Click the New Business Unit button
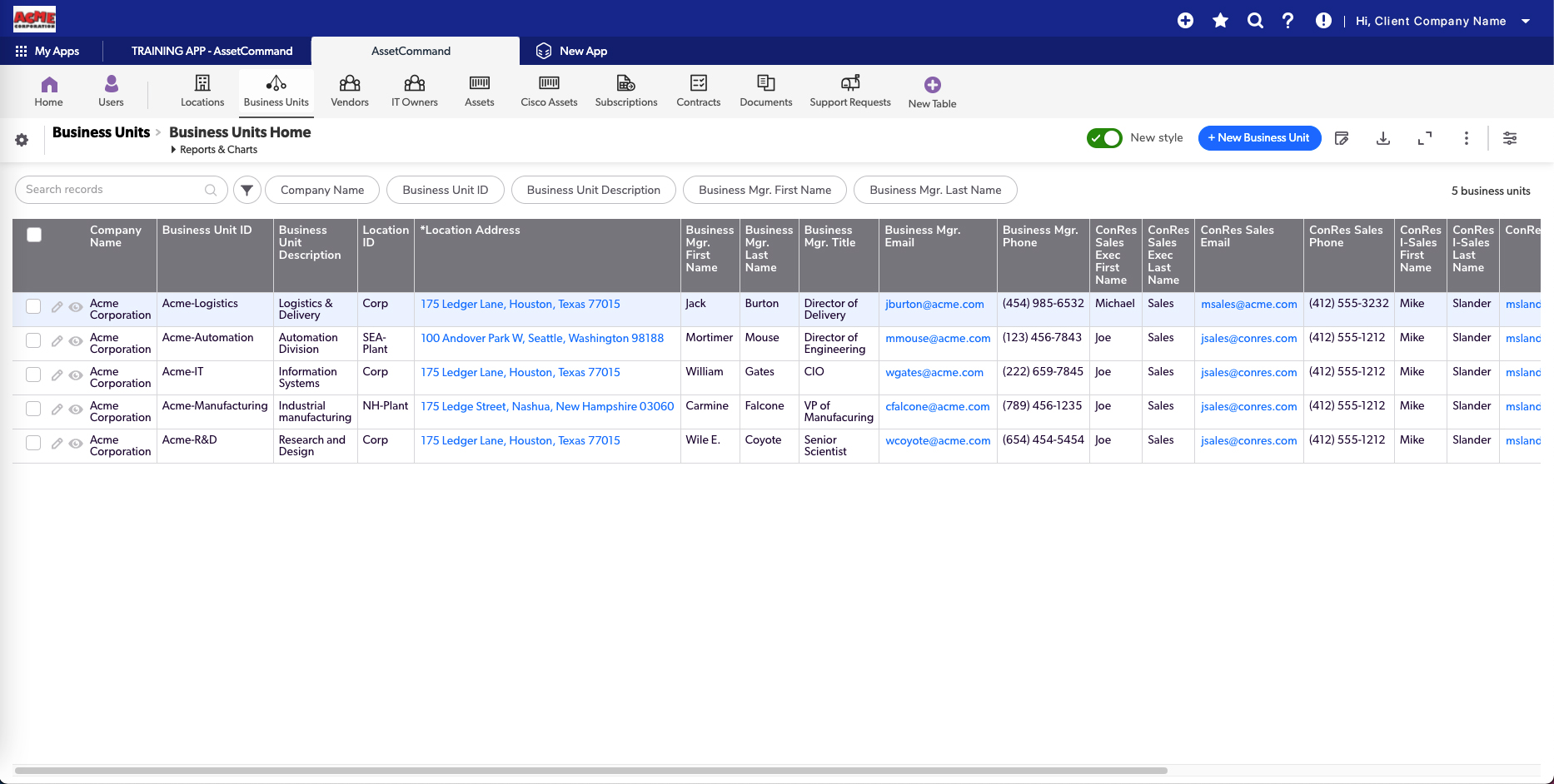 coord(1259,138)
